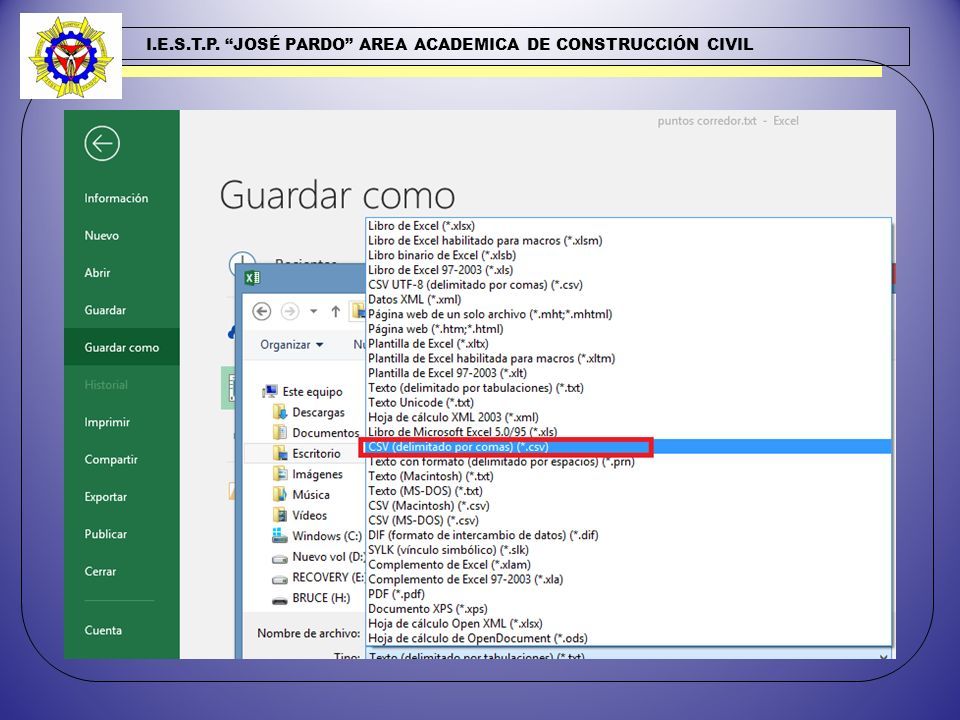Viewport: 960px width, 720px height.
Task: Click the Documentos folder icon
Action: click(x=280, y=432)
